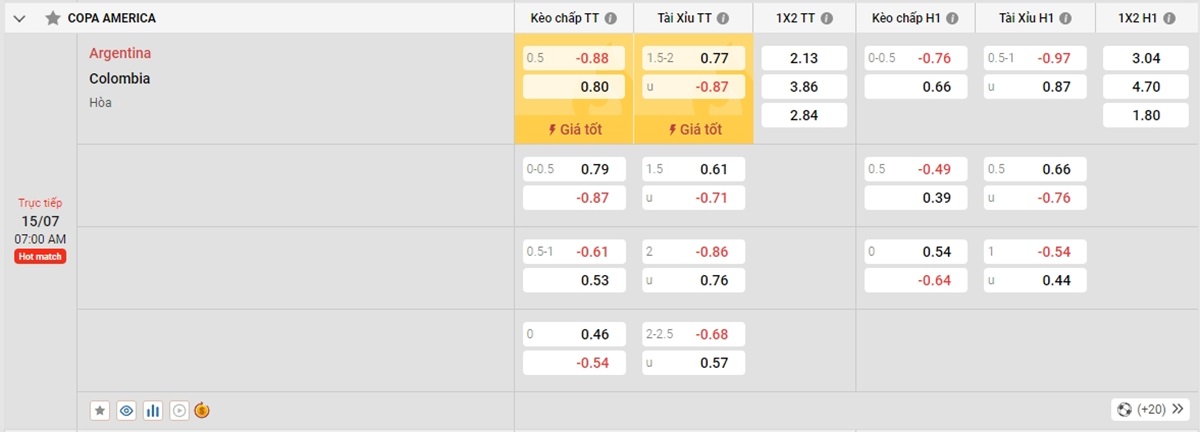Toggle the eye watch icon under the match
Viewport: 1200px width, 432px height.
click(x=126, y=410)
